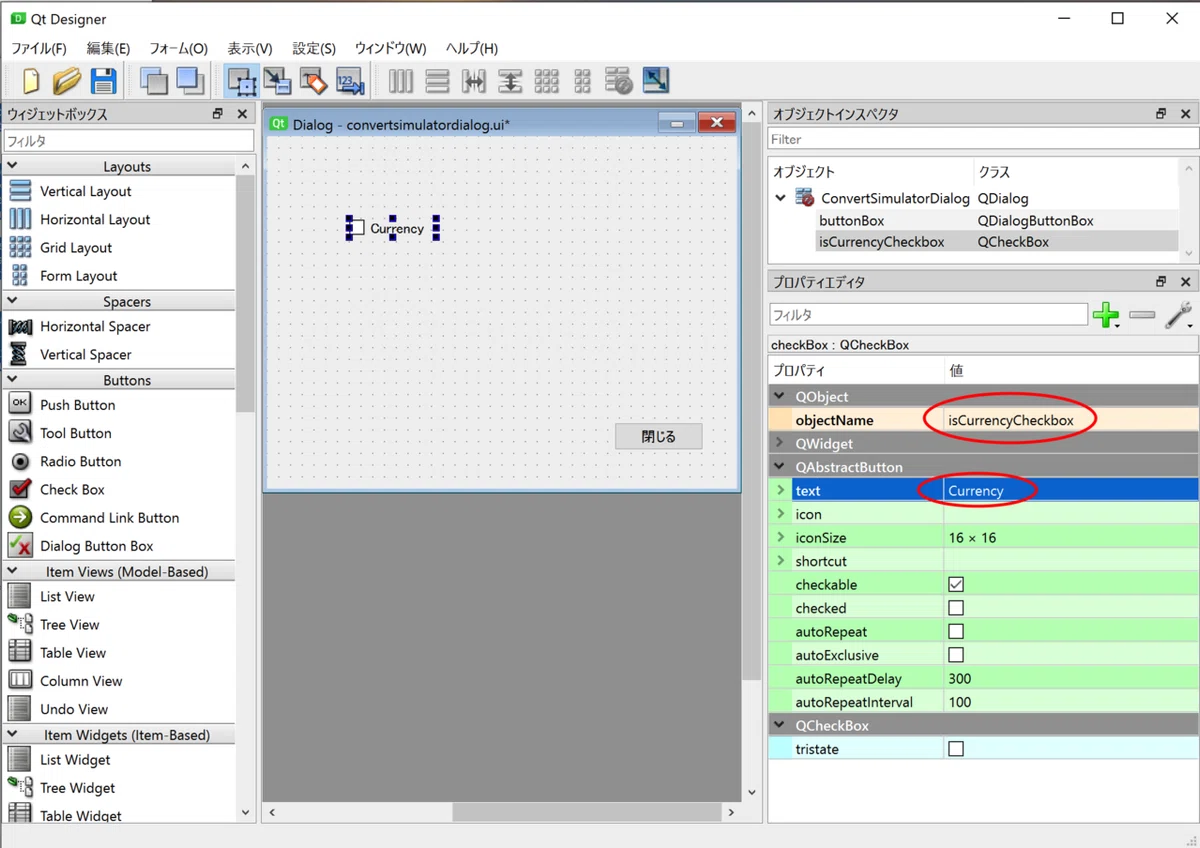Tick the Currency checkbox on the form

tap(356, 228)
